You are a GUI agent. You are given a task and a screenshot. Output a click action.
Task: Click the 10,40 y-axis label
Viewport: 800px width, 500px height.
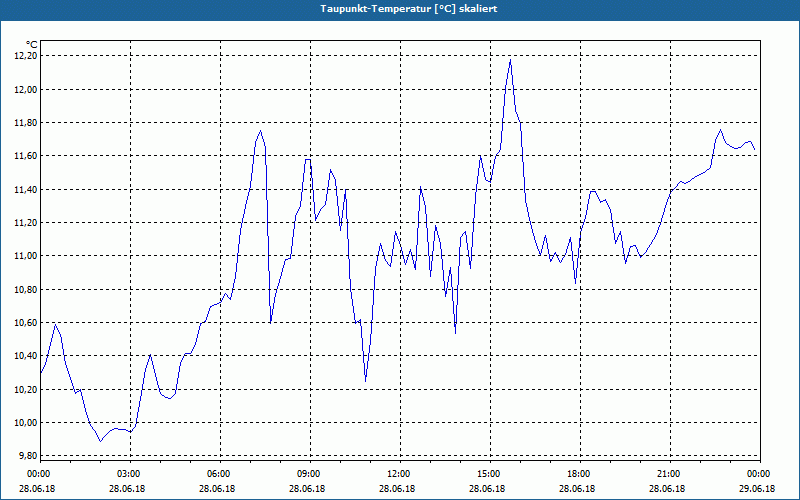click(x=27, y=356)
